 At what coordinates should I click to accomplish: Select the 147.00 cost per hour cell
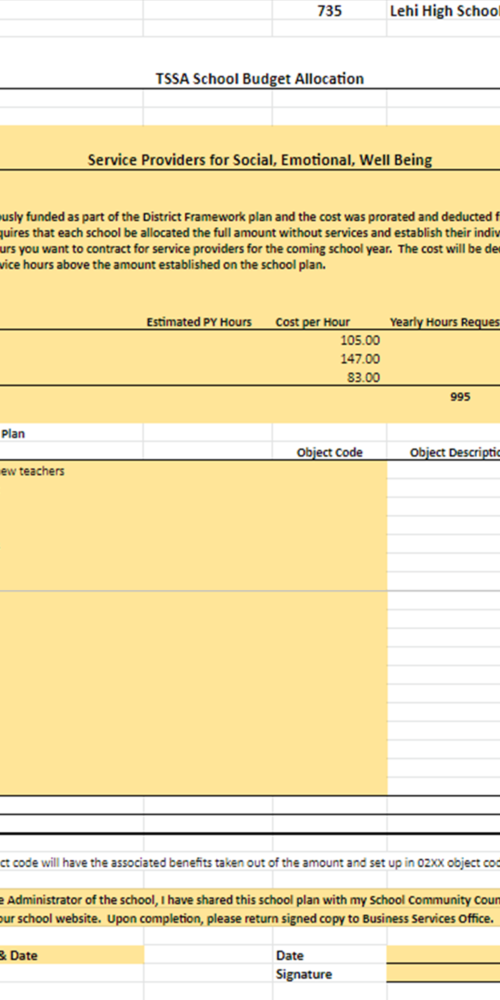coord(329,359)
